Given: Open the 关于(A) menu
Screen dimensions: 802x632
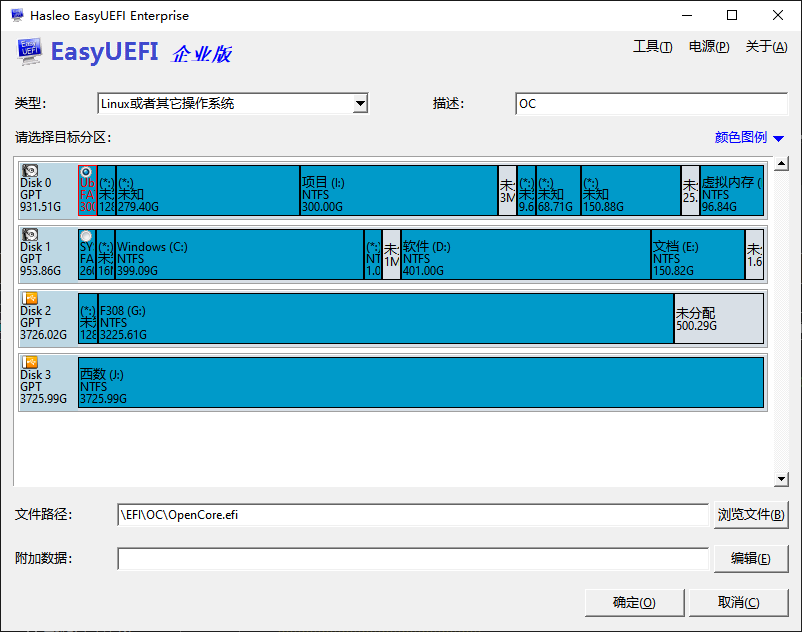Looking at the screenshot, I should tap(766, 47).
